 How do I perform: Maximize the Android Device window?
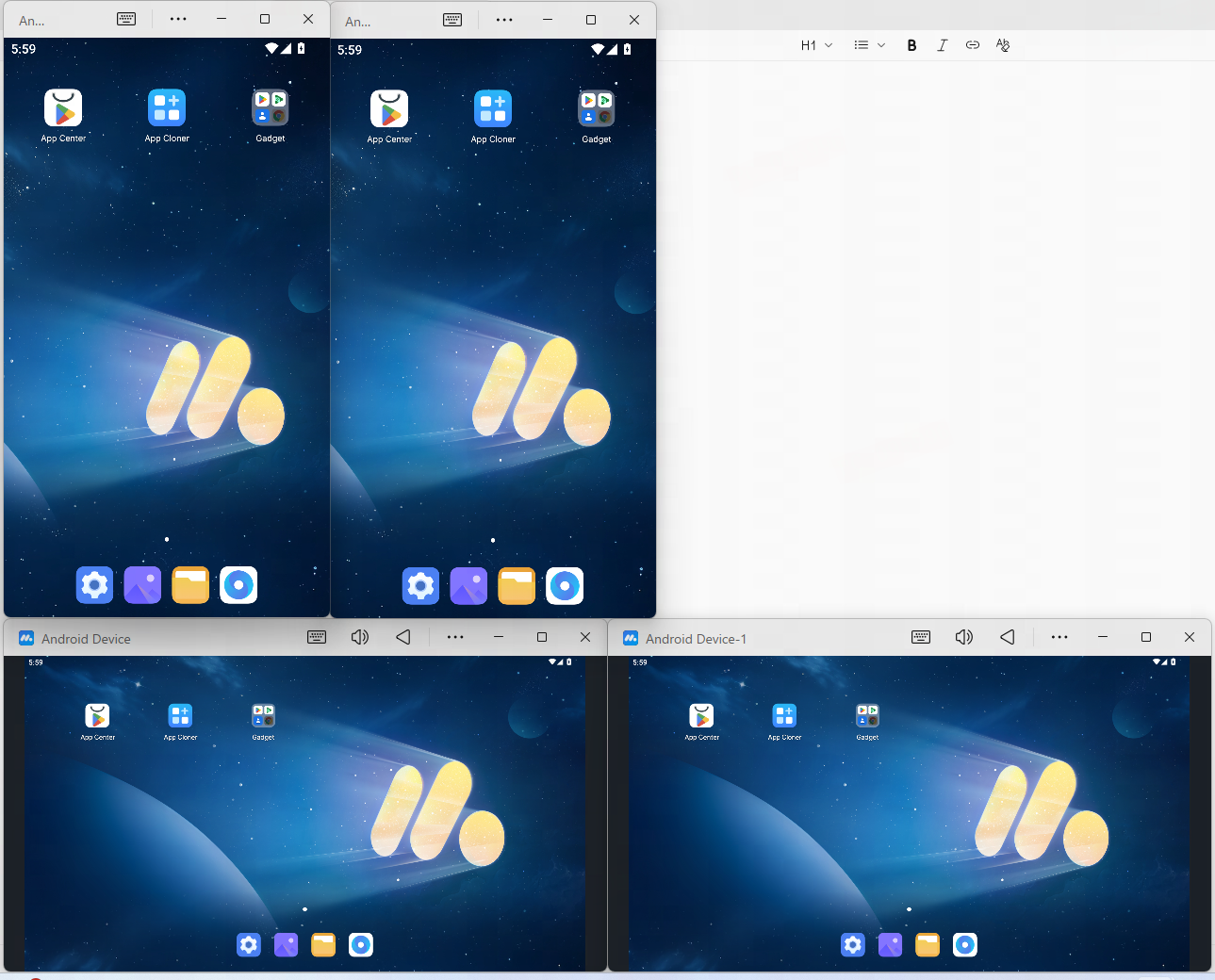click(542, 637)
